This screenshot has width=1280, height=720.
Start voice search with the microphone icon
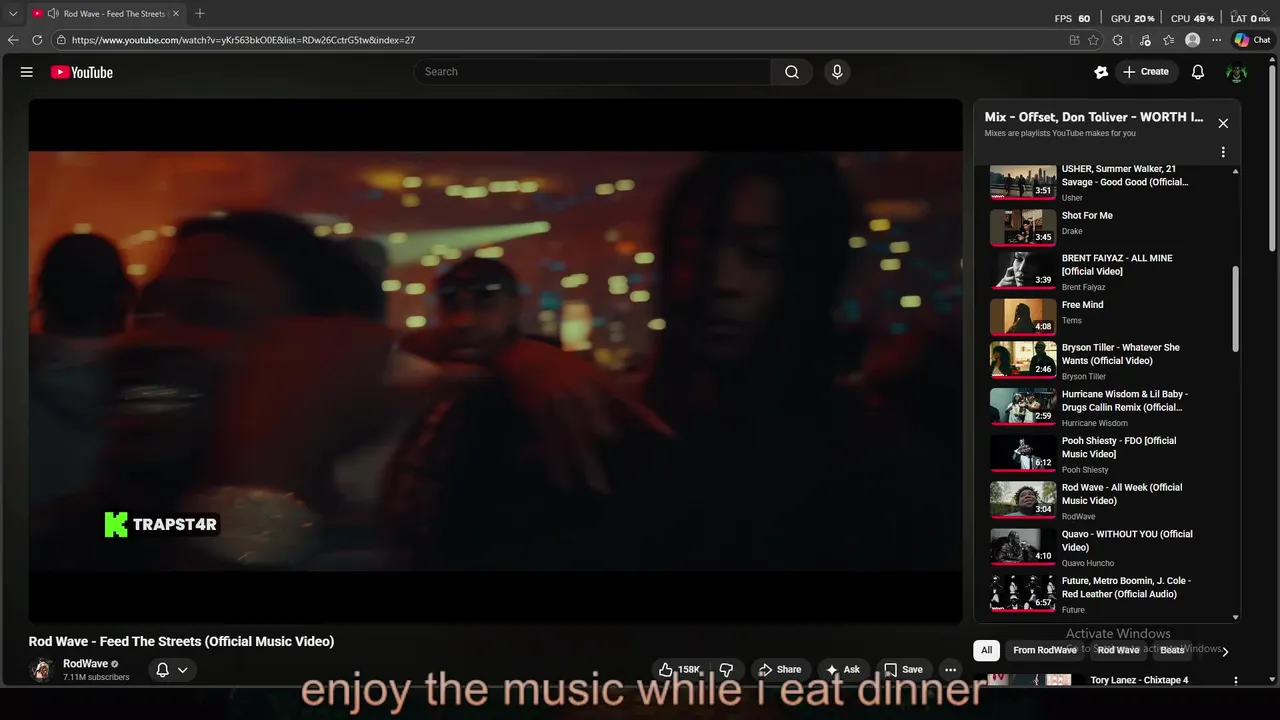pos(837,72)
